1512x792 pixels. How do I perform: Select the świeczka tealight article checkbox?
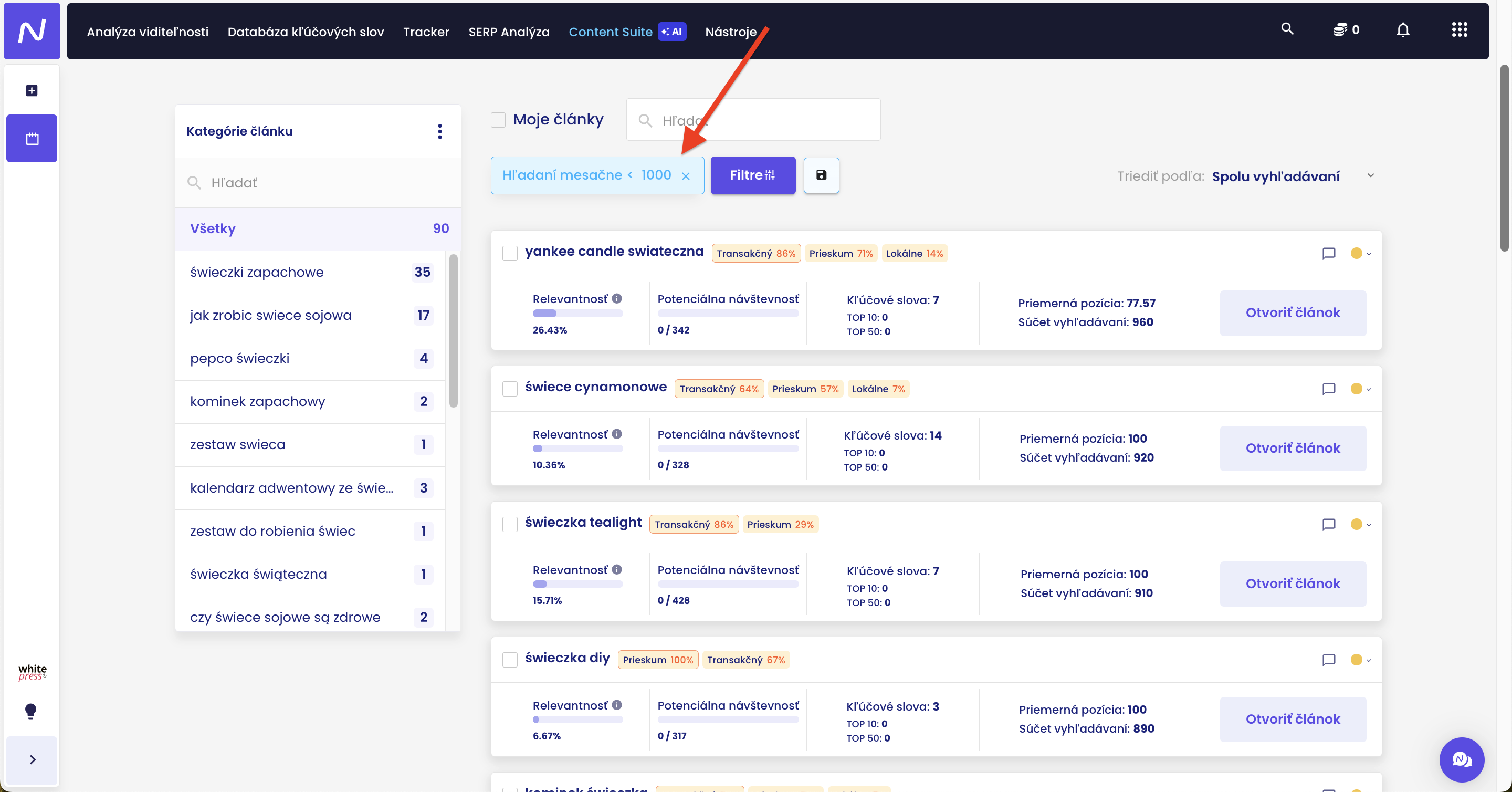pyautogui.click(x=509, y=524)
